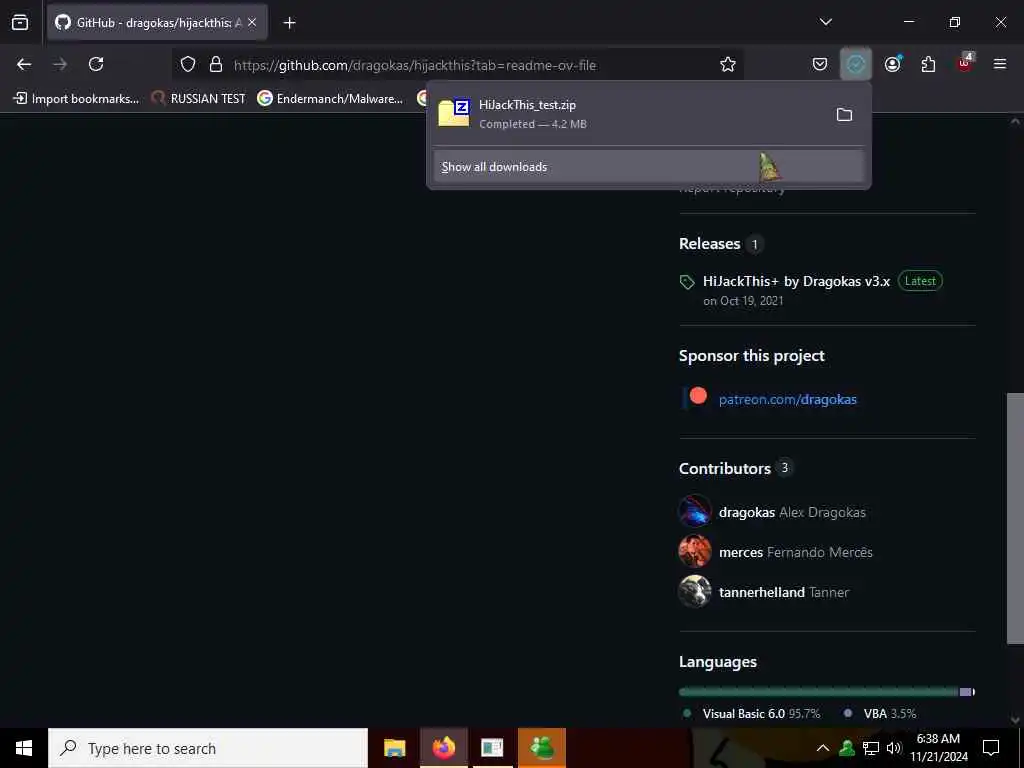Open the Releases section heading
Image resolution: width=1024 pixels, height=768 pixels.
click(710, 244)
